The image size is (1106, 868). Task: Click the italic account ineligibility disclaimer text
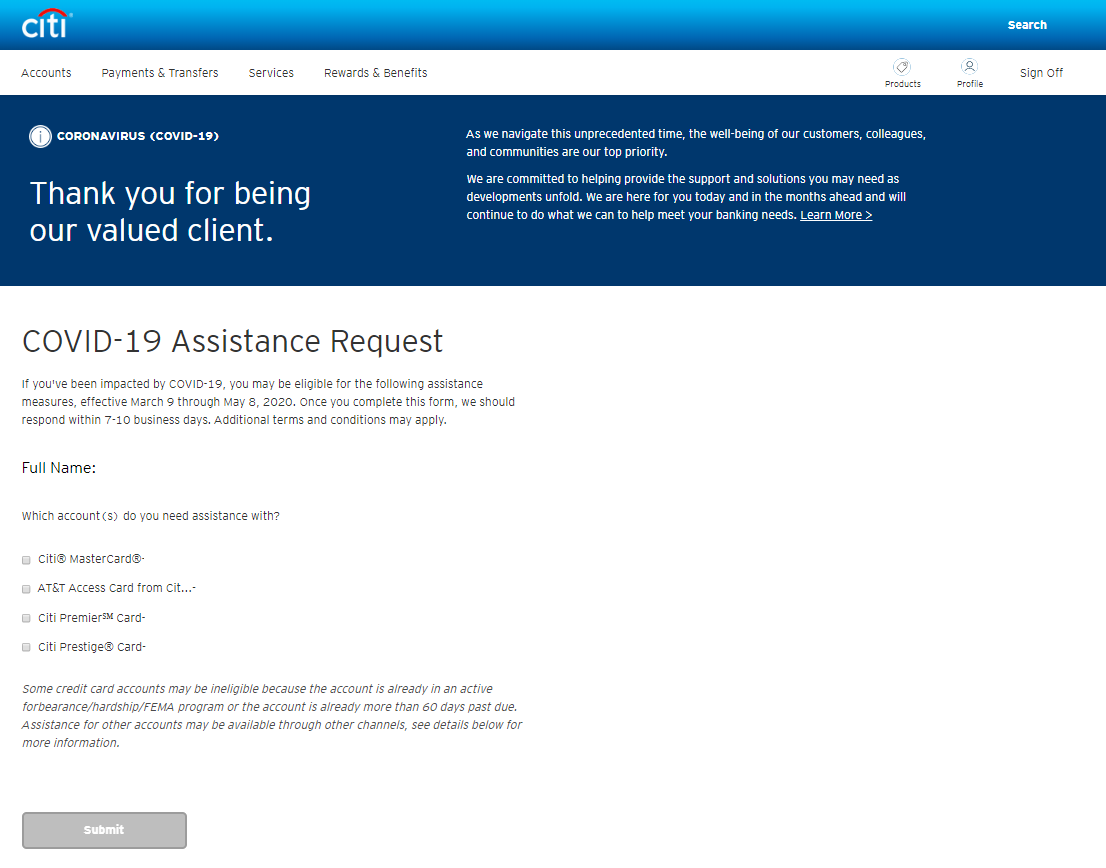[x=272, y=716]
